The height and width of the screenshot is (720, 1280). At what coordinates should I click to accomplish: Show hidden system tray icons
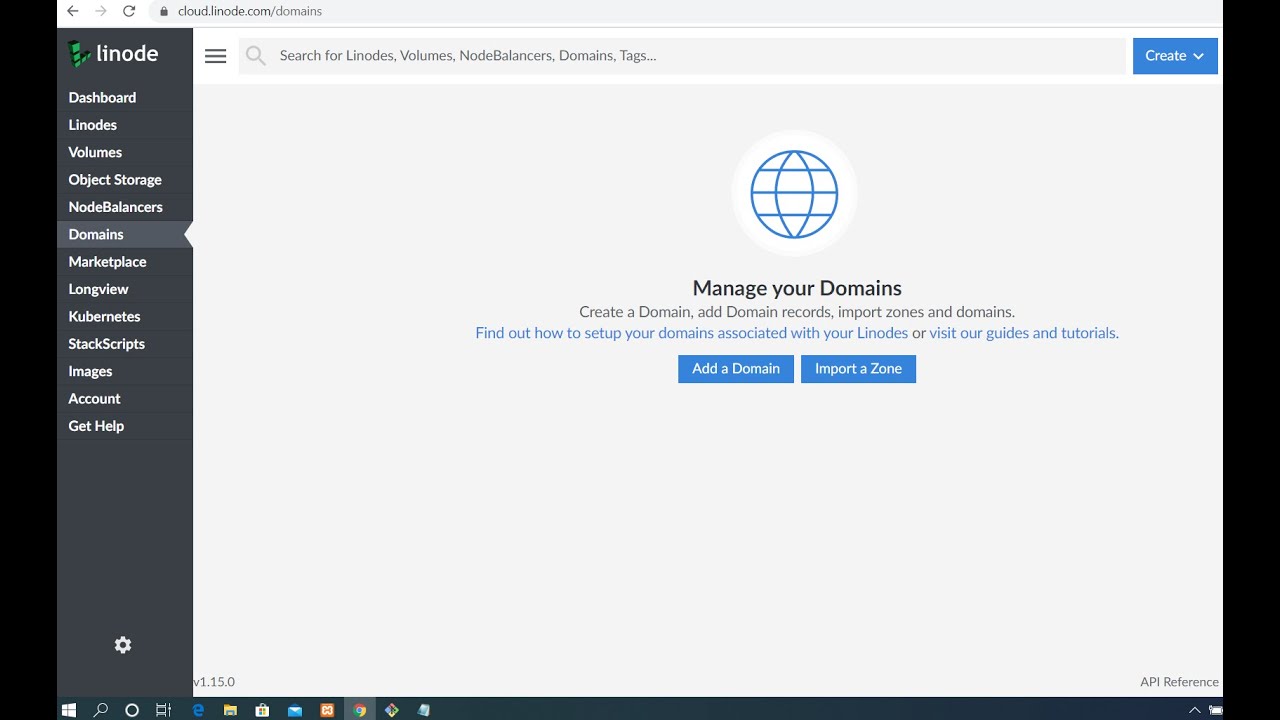tap(1194, 710)
